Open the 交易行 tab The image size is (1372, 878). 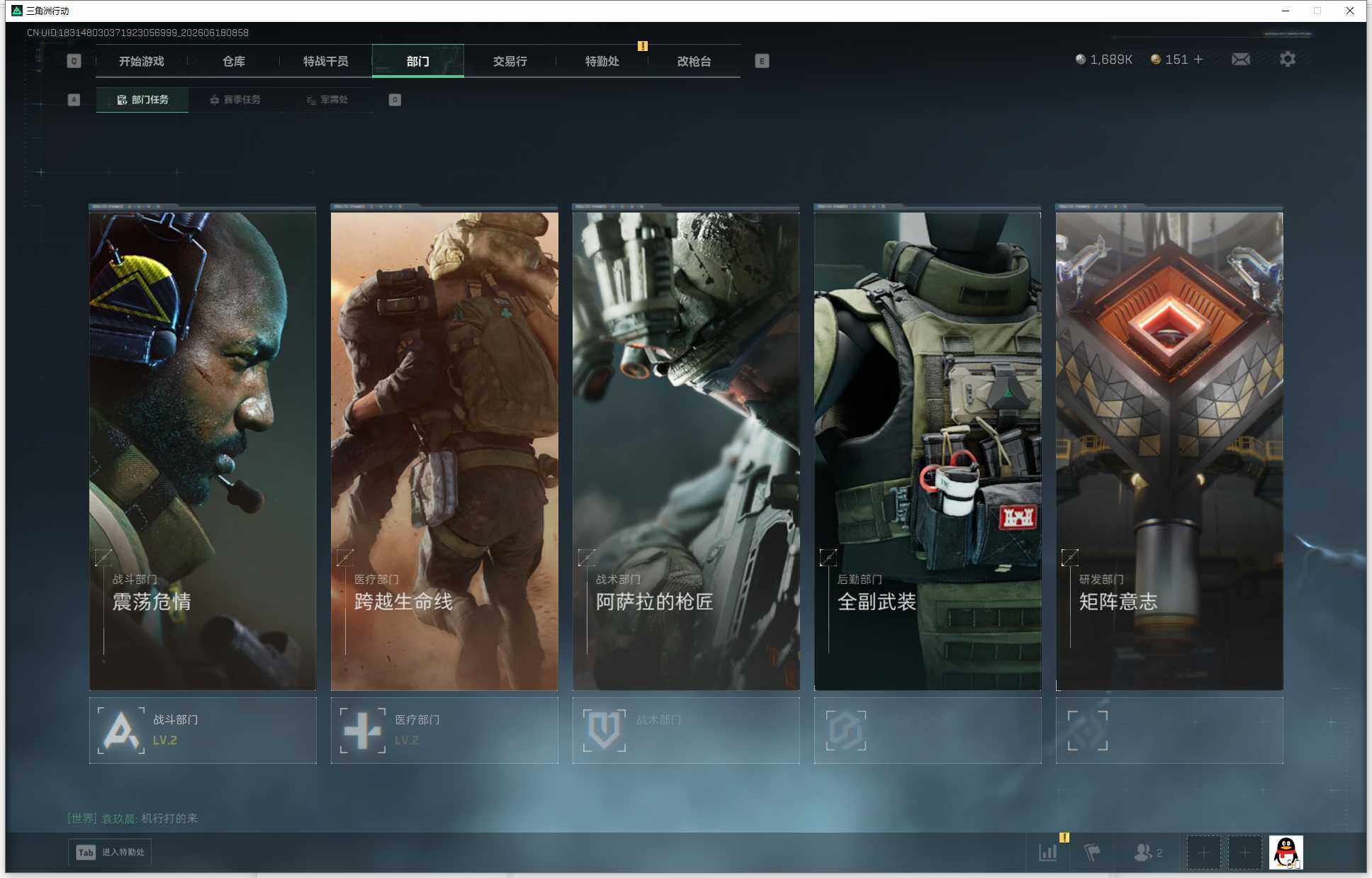[x=510, y=61]
